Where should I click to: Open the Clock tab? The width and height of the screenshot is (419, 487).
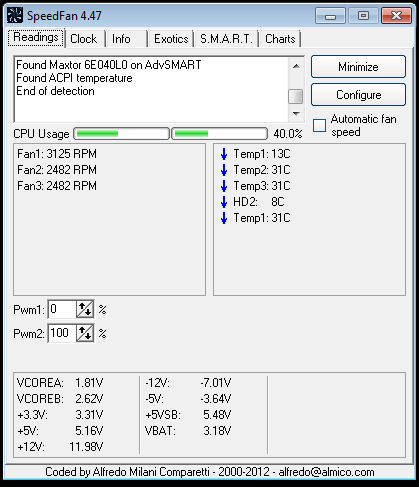(84, 39)
